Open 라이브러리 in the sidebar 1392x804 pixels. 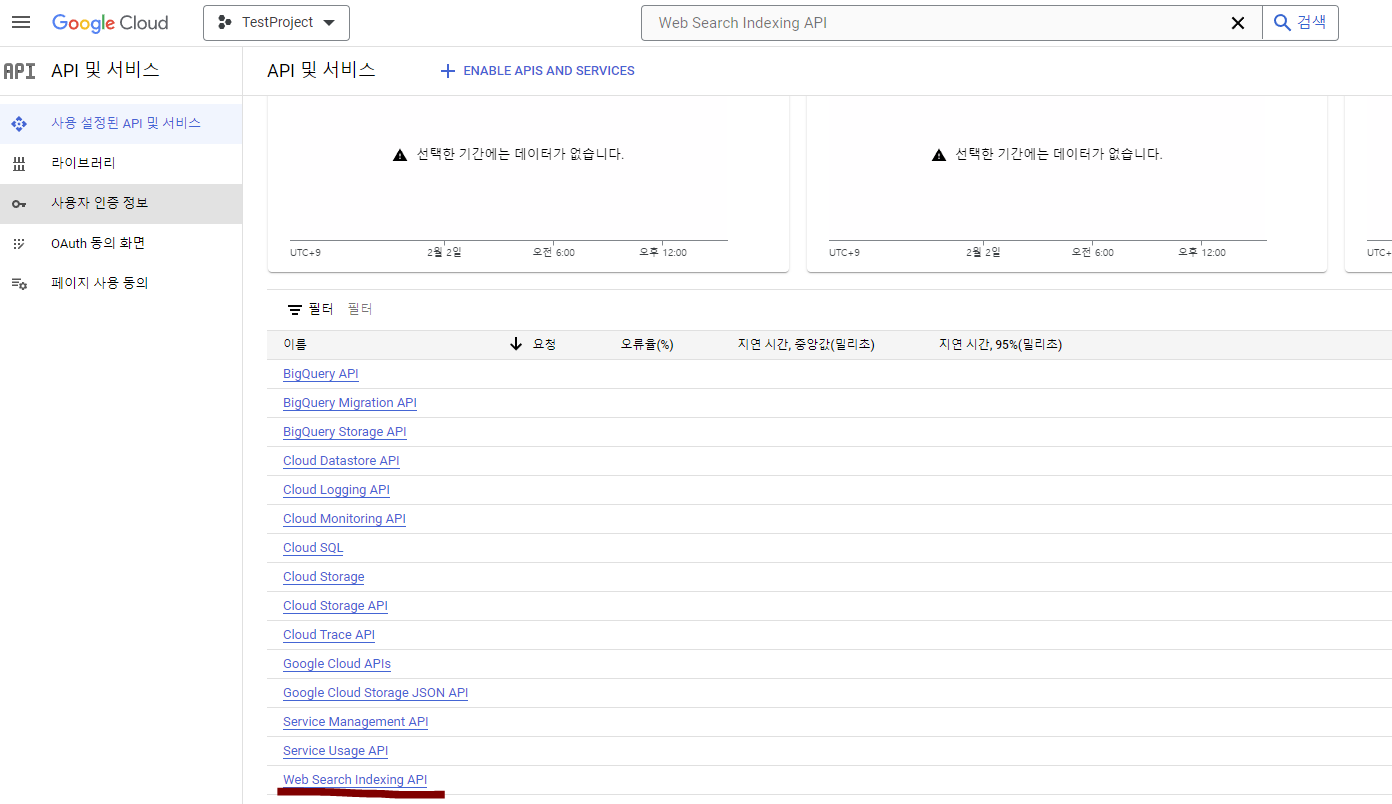point(121,163)
